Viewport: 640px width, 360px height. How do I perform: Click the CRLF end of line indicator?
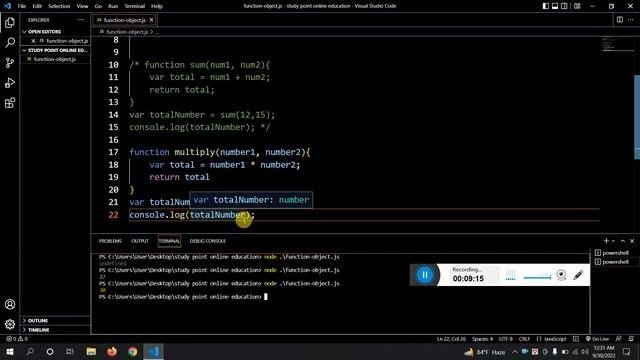524,339
